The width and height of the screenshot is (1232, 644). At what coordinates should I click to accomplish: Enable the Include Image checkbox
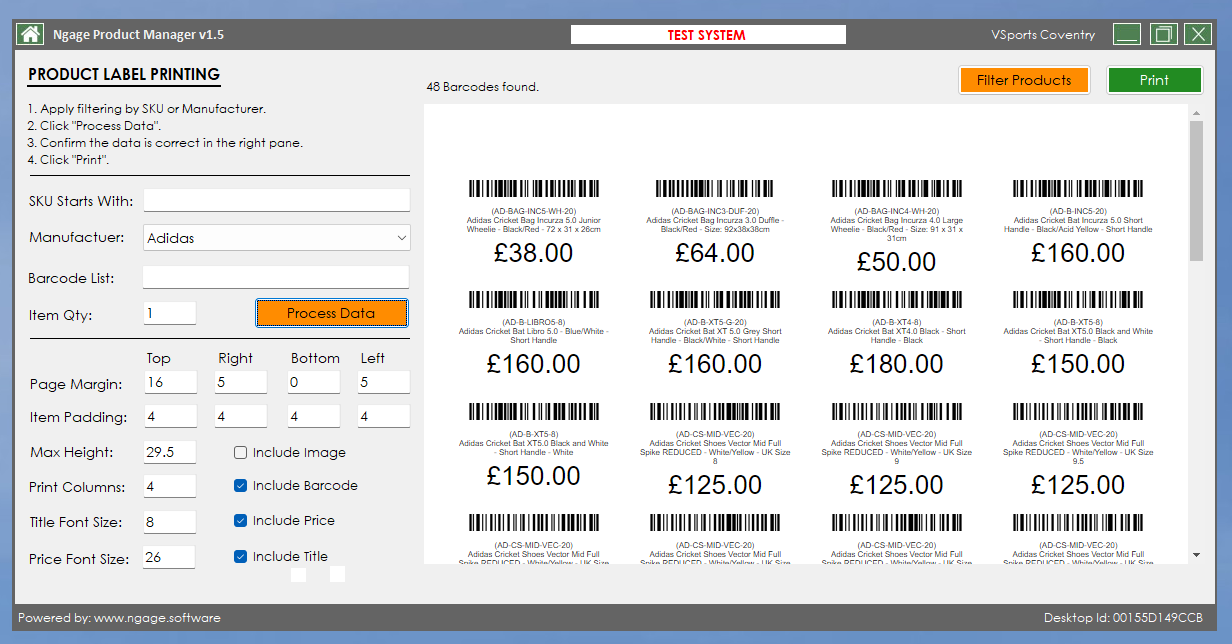pos(240,452)
